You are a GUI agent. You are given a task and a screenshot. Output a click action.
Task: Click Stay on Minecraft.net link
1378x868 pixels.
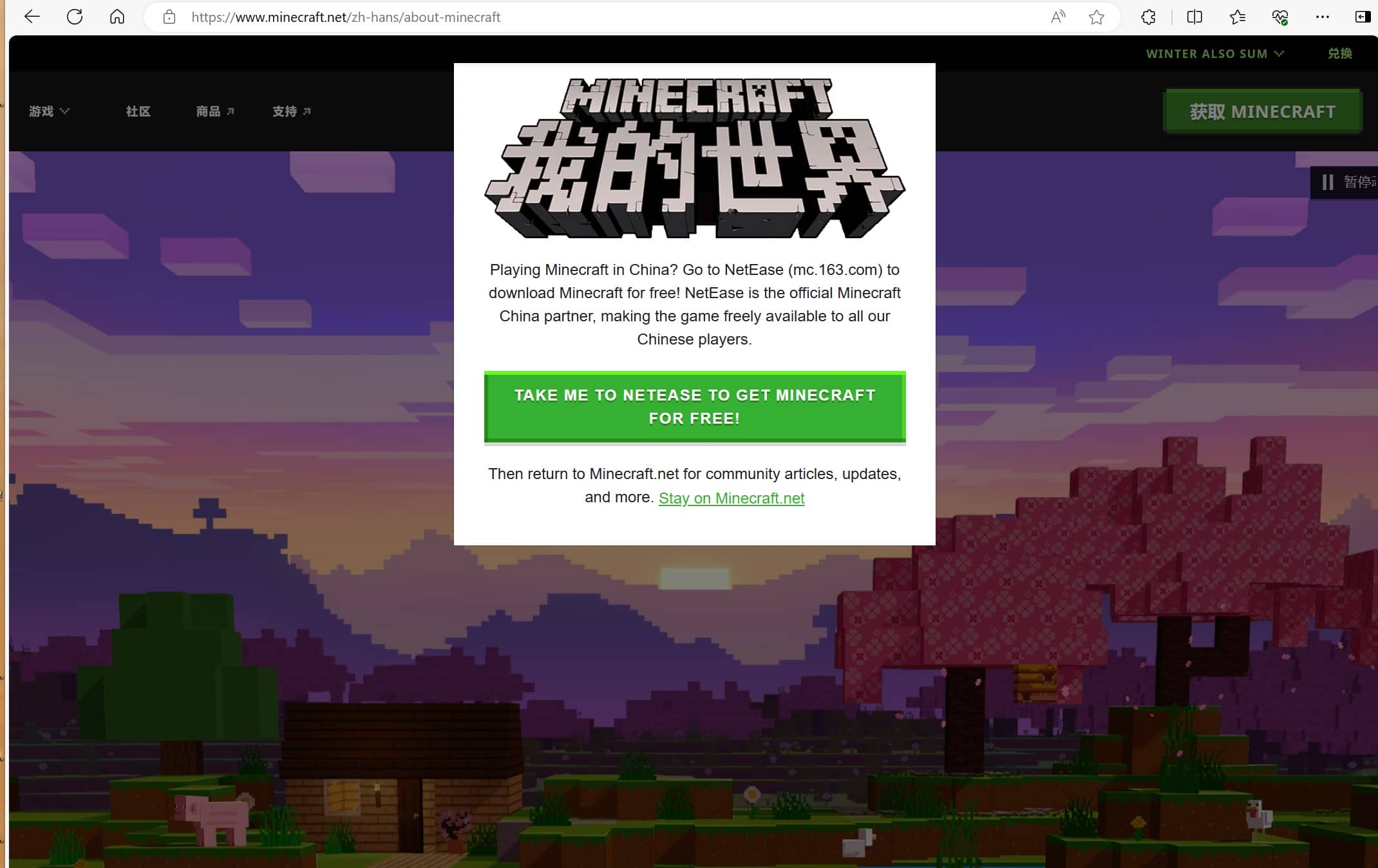click(x=731, y=498)
